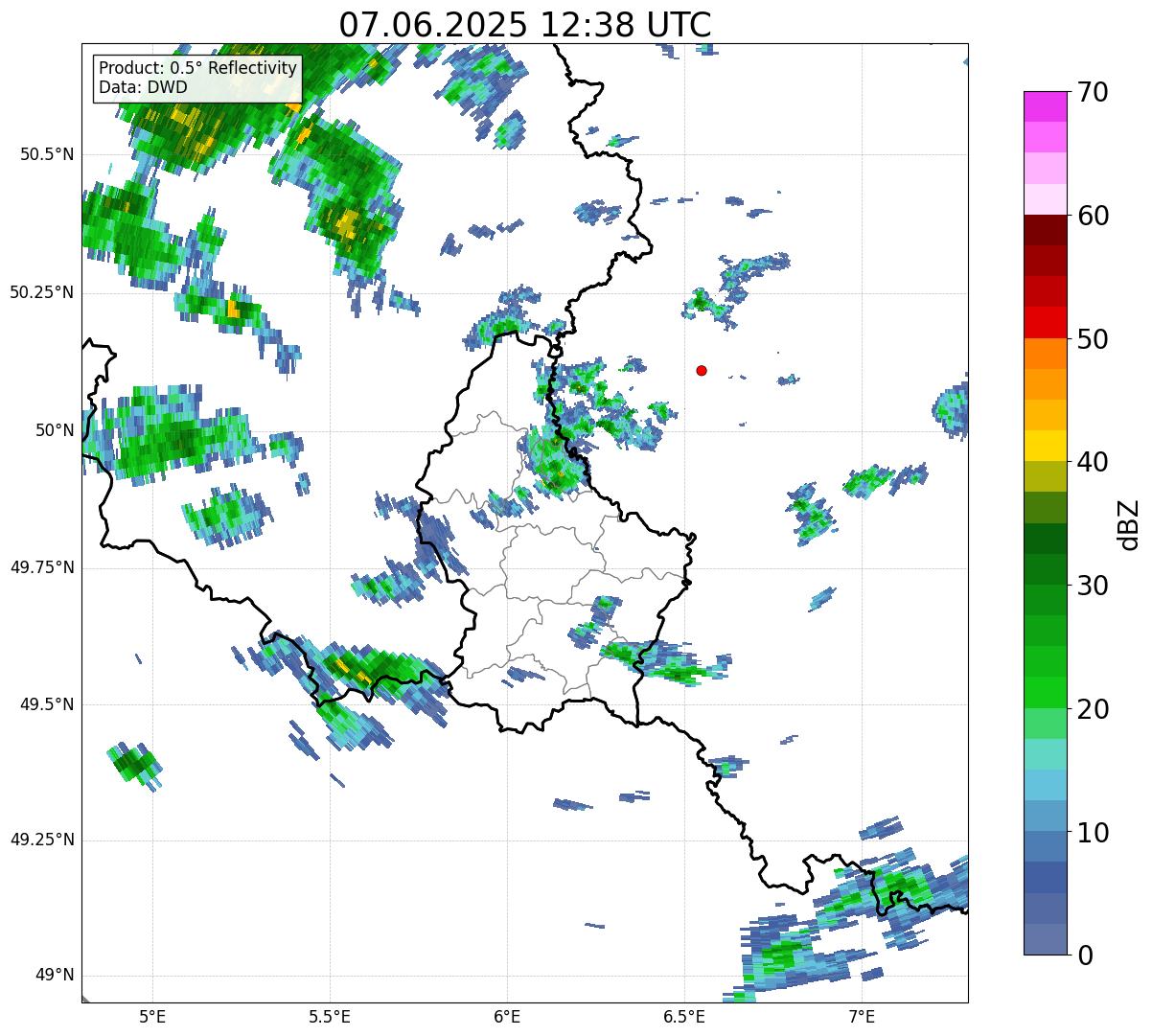Click the dark maroon colorbar segment below 60

[x=1045, y=230]
